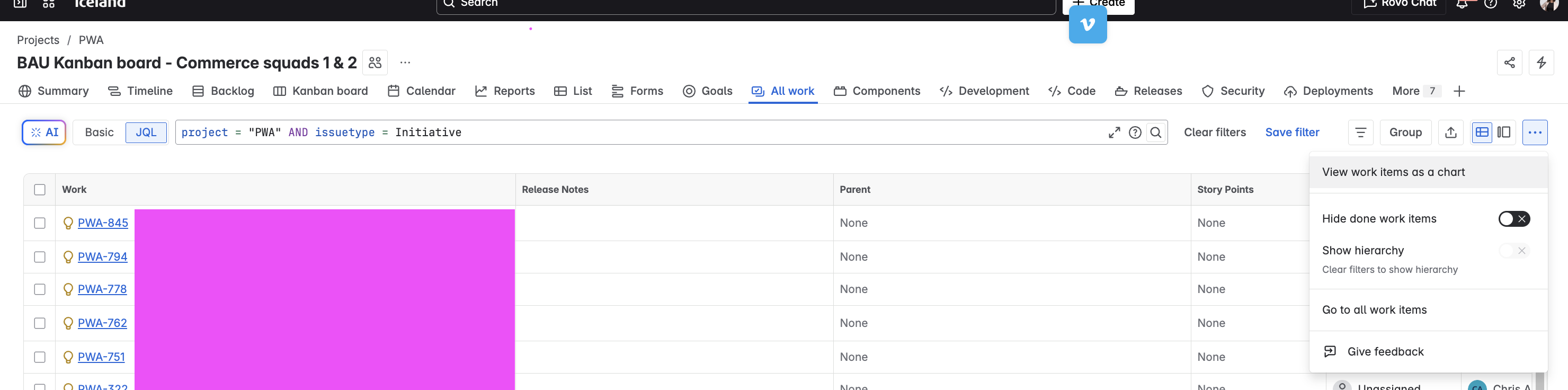Open the Timeline tab
Screen dimensions: 1568x390
click(x=140, y=91)
